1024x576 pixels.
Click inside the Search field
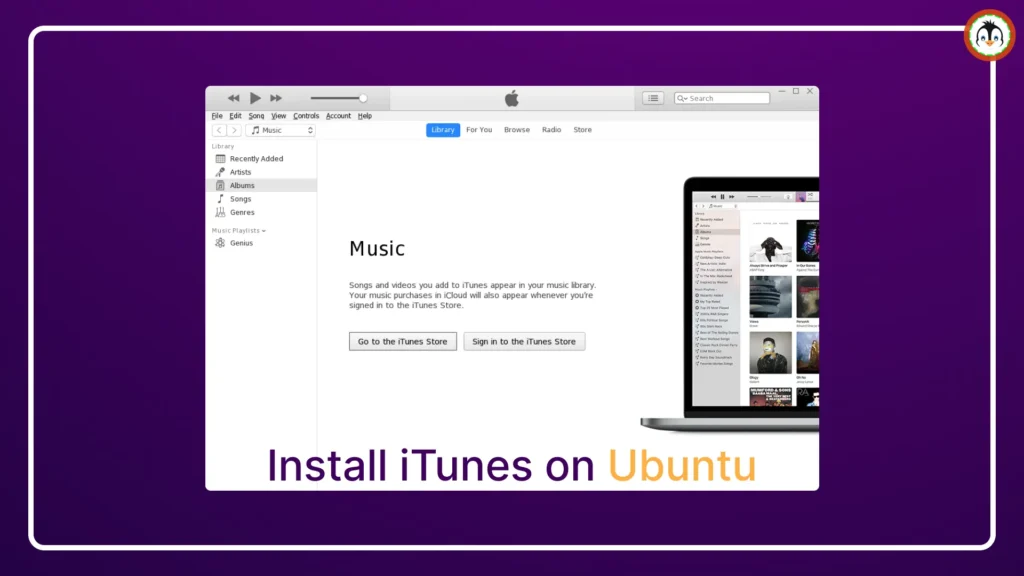722,97
